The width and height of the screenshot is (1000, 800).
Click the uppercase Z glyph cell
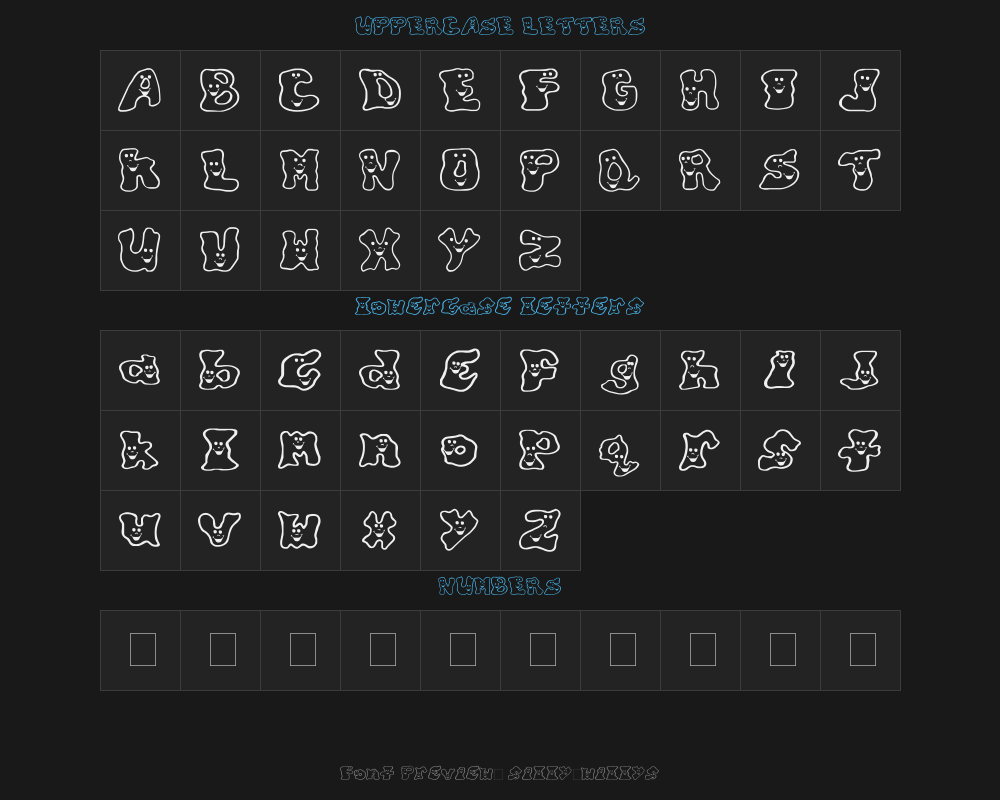tap(540, 250)
